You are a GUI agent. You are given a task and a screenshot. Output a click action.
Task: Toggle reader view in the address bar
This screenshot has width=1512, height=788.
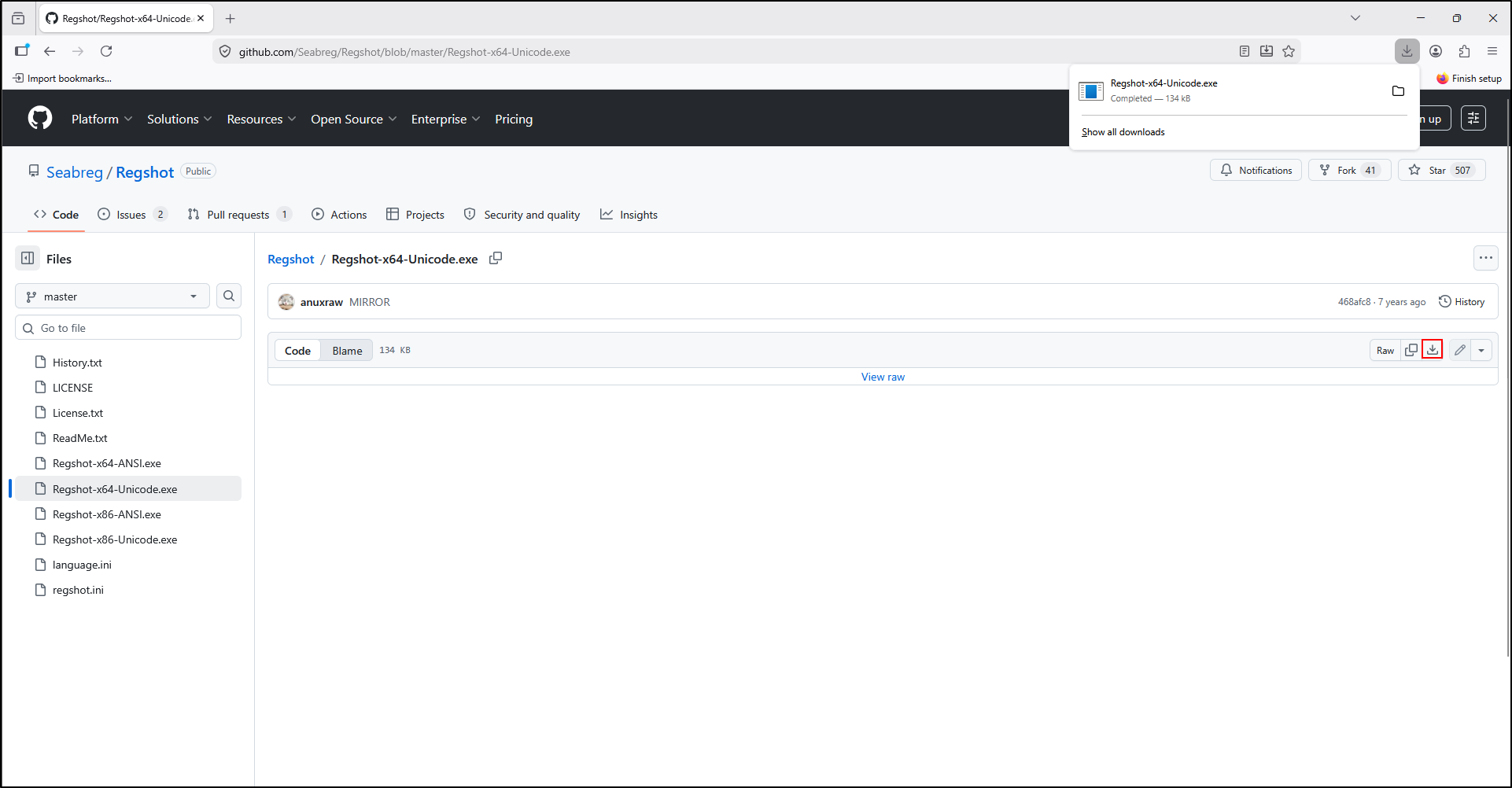pyautogui.click(x=1245, y=51)
